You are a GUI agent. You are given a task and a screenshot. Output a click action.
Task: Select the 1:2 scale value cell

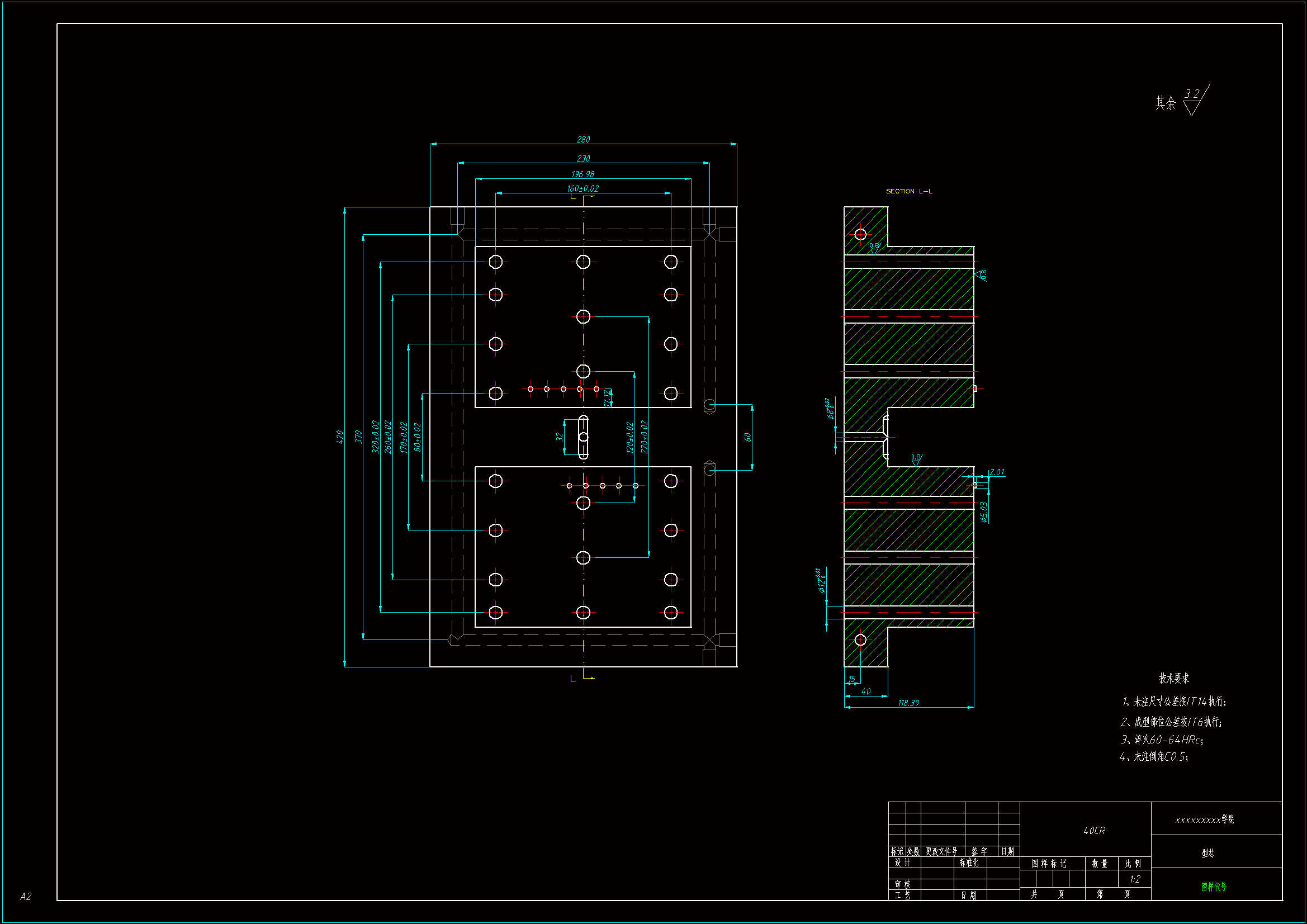coord(1134,879)
